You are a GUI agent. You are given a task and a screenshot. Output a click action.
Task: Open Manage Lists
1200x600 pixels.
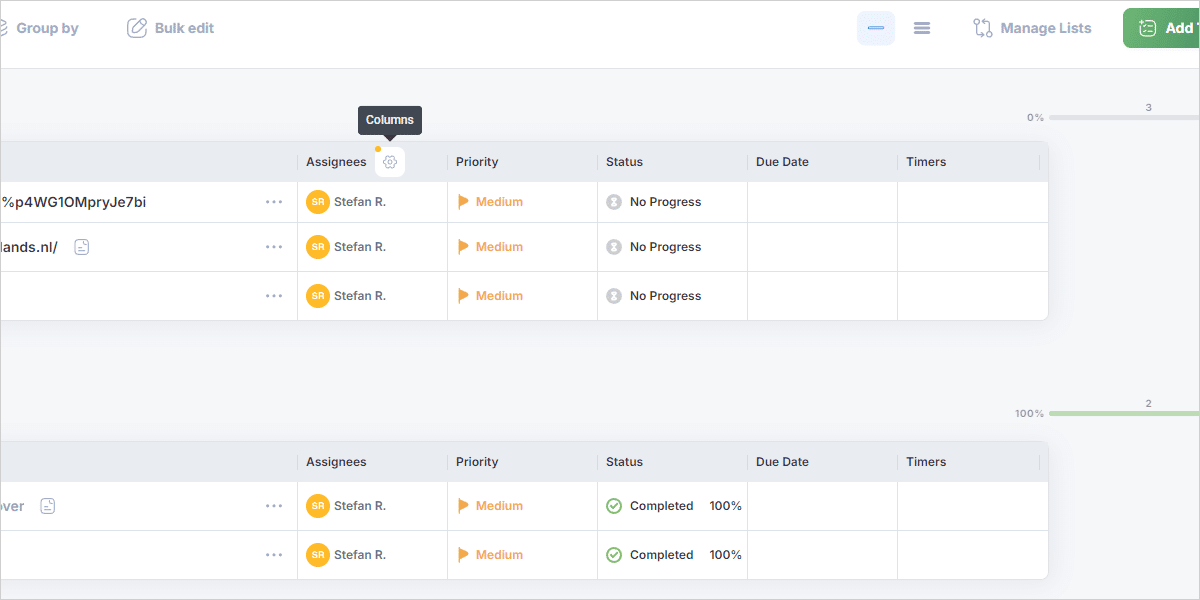(x=1032, y=28)
